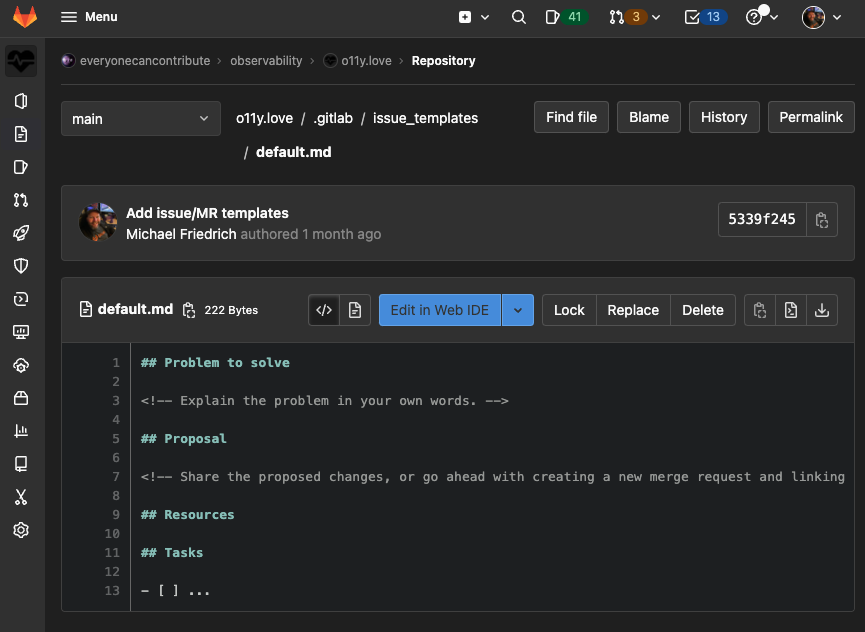Open Snippets scissors icon in the sidebar
Image resolution: width=865 pixels, height=632 pixels.
[x=21, y=497]
